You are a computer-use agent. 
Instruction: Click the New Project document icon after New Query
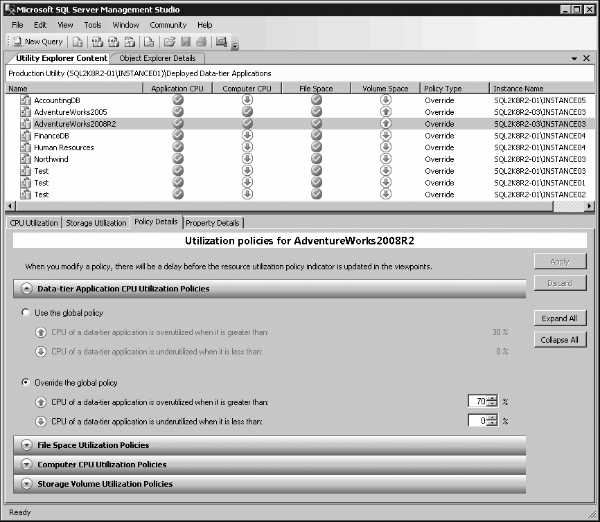[x=77, y=42]
